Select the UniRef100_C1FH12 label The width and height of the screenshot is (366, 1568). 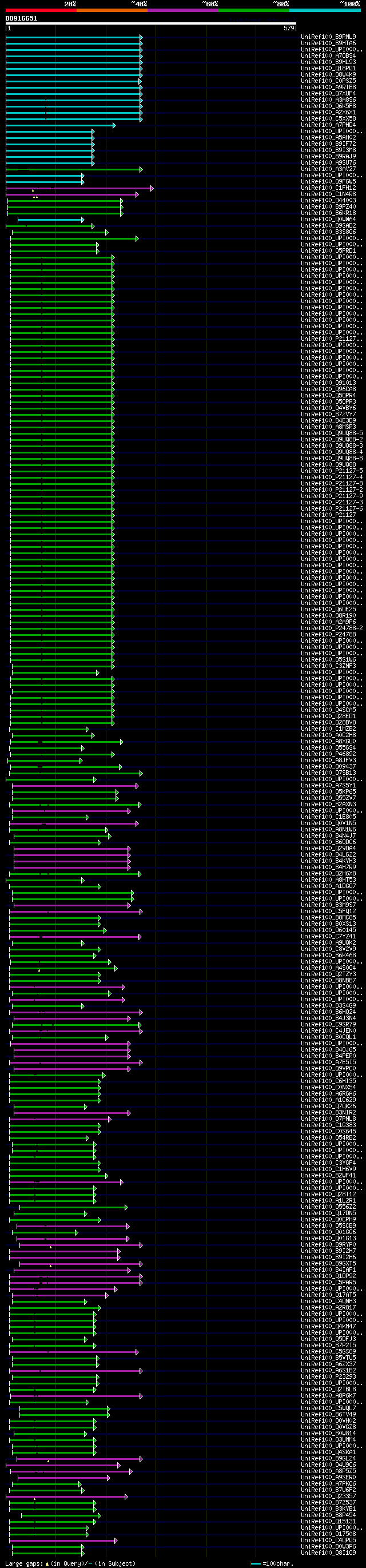click(x=328, y=188)
